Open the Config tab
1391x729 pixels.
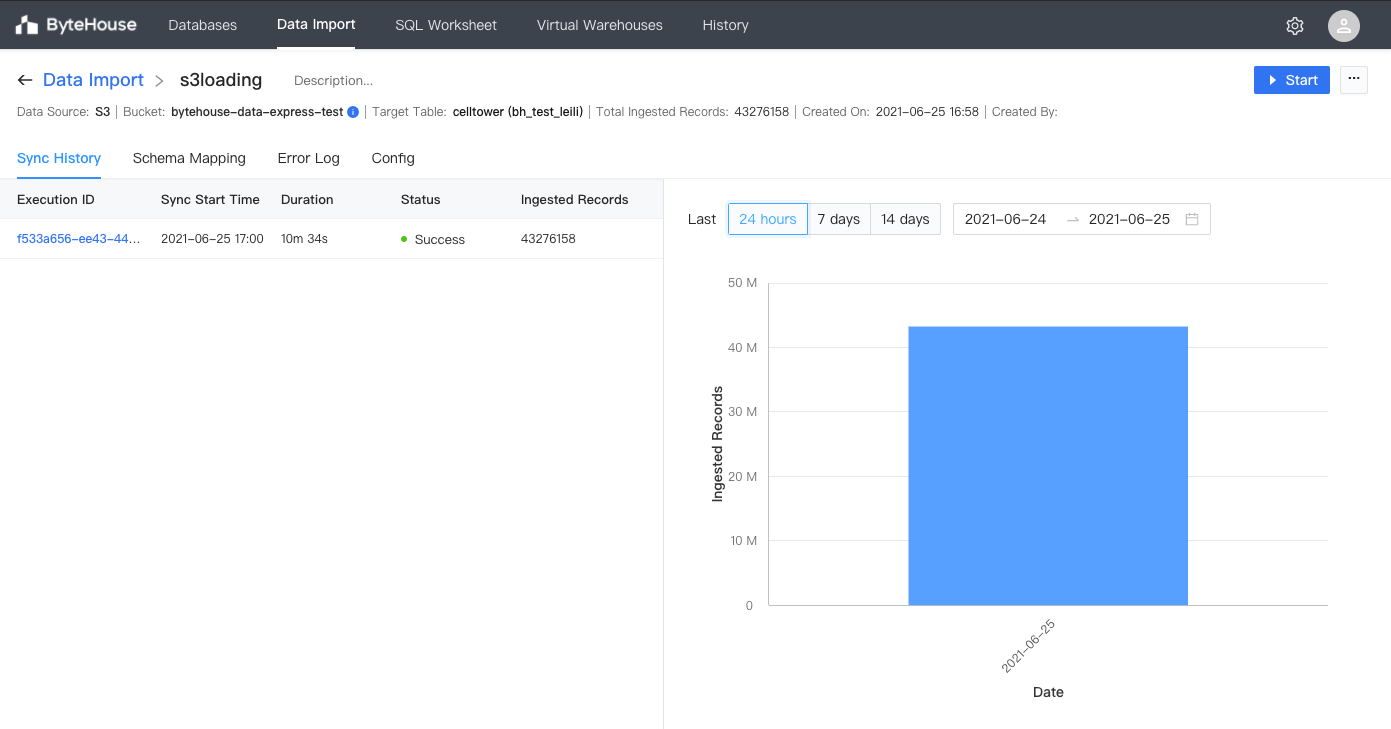[393, 158]
